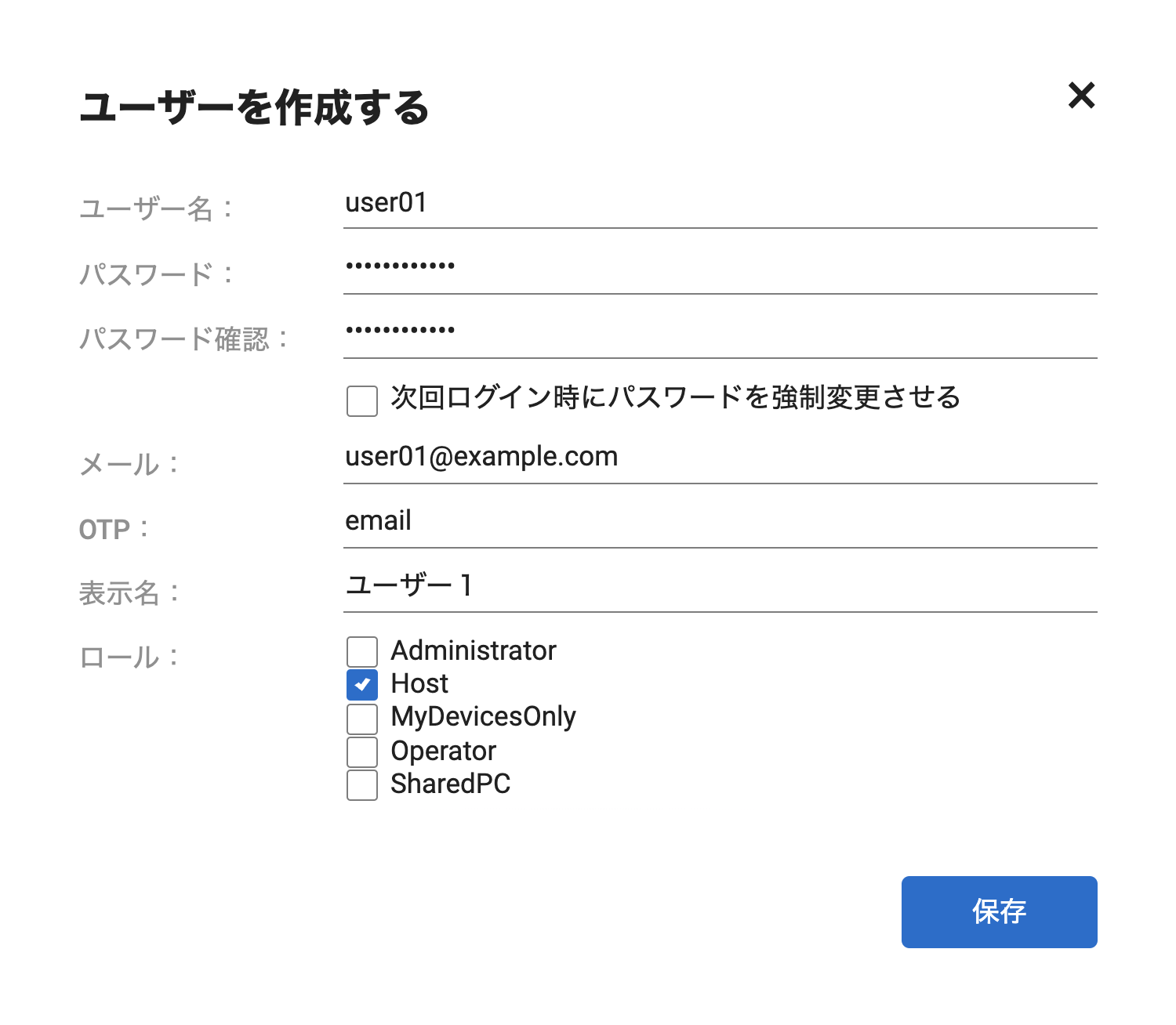Click the SharedPC role label text

tap(450, 784)
